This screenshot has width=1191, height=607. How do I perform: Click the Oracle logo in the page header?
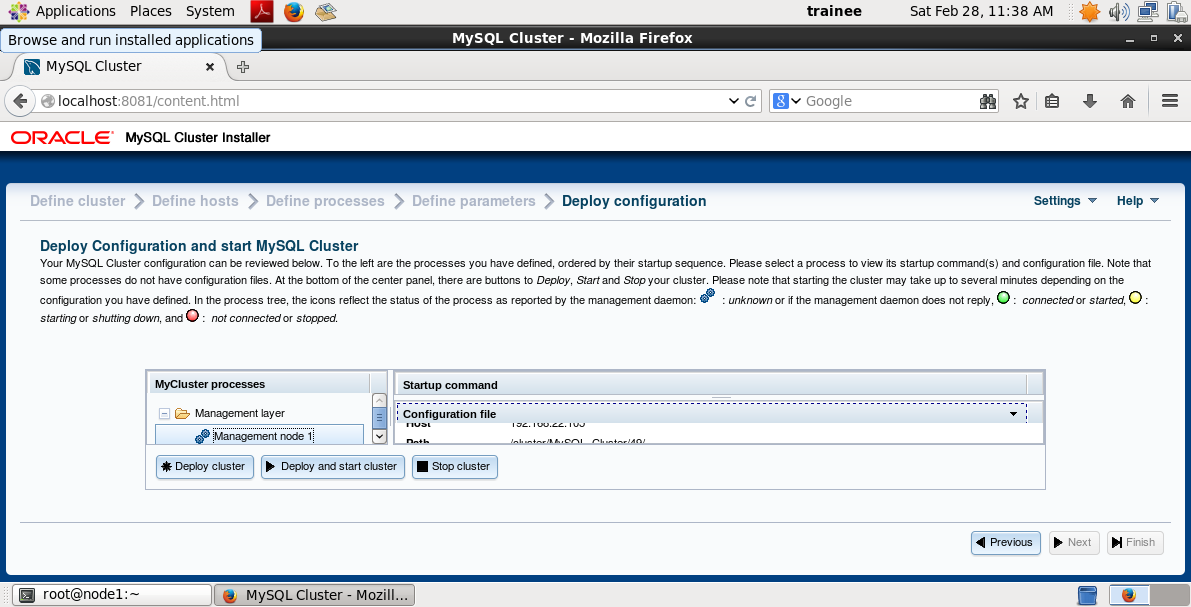coord(61,138)
